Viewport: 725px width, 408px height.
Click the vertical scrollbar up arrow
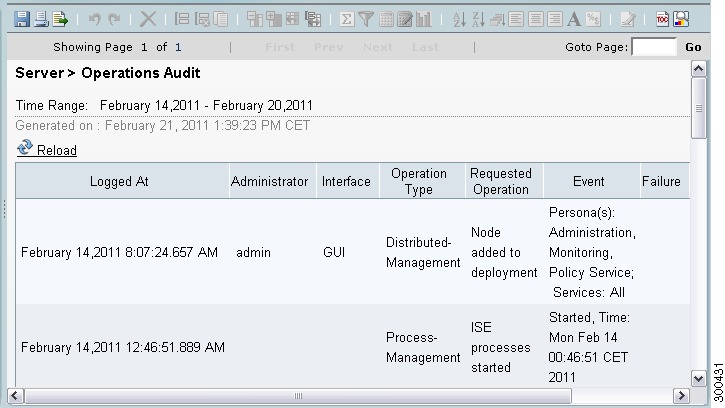698,69
